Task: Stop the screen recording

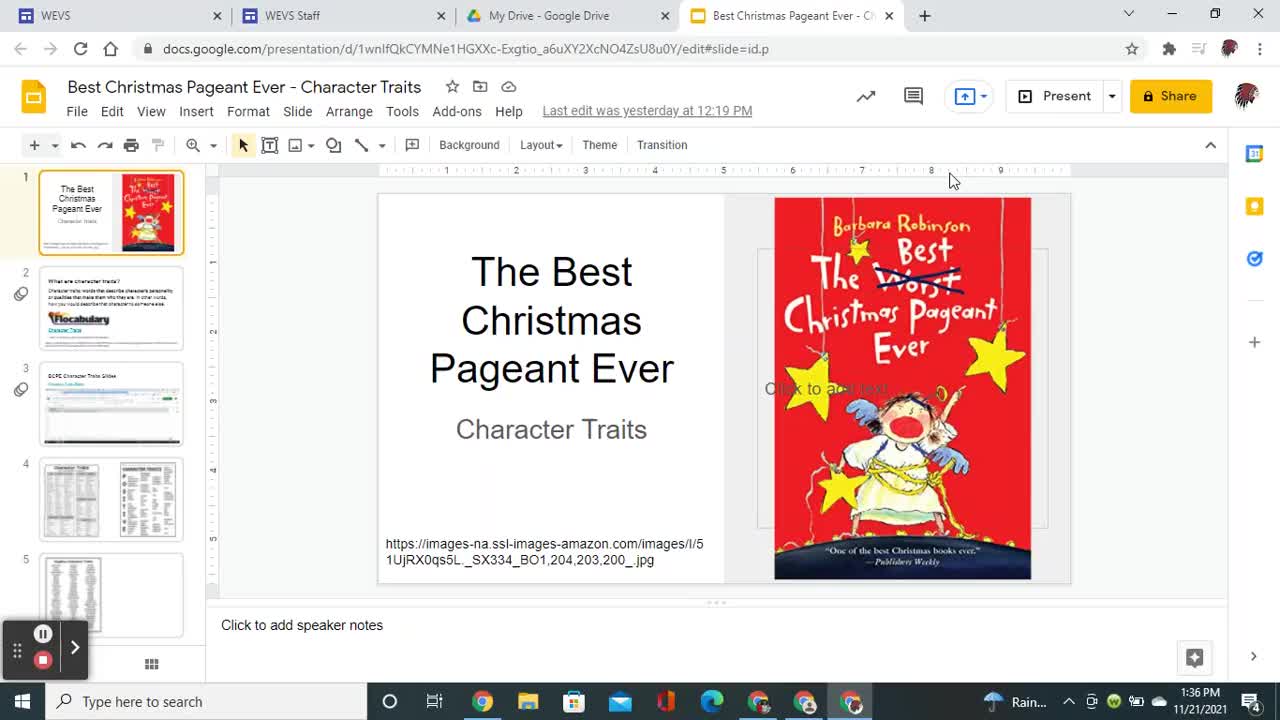Action: click(43, 660)
